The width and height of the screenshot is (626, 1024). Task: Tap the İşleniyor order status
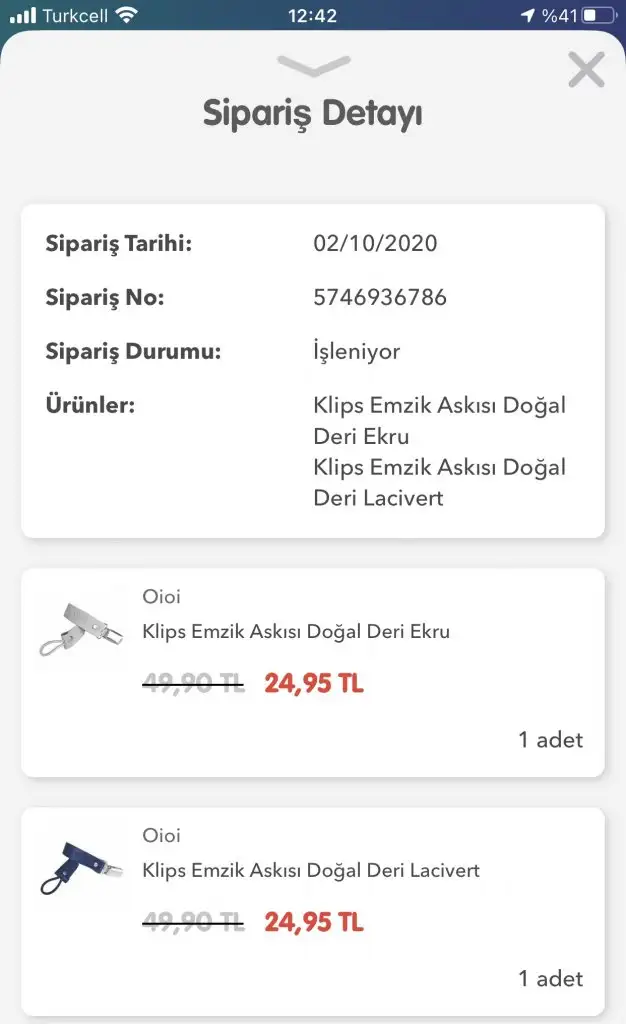[356, 352]
